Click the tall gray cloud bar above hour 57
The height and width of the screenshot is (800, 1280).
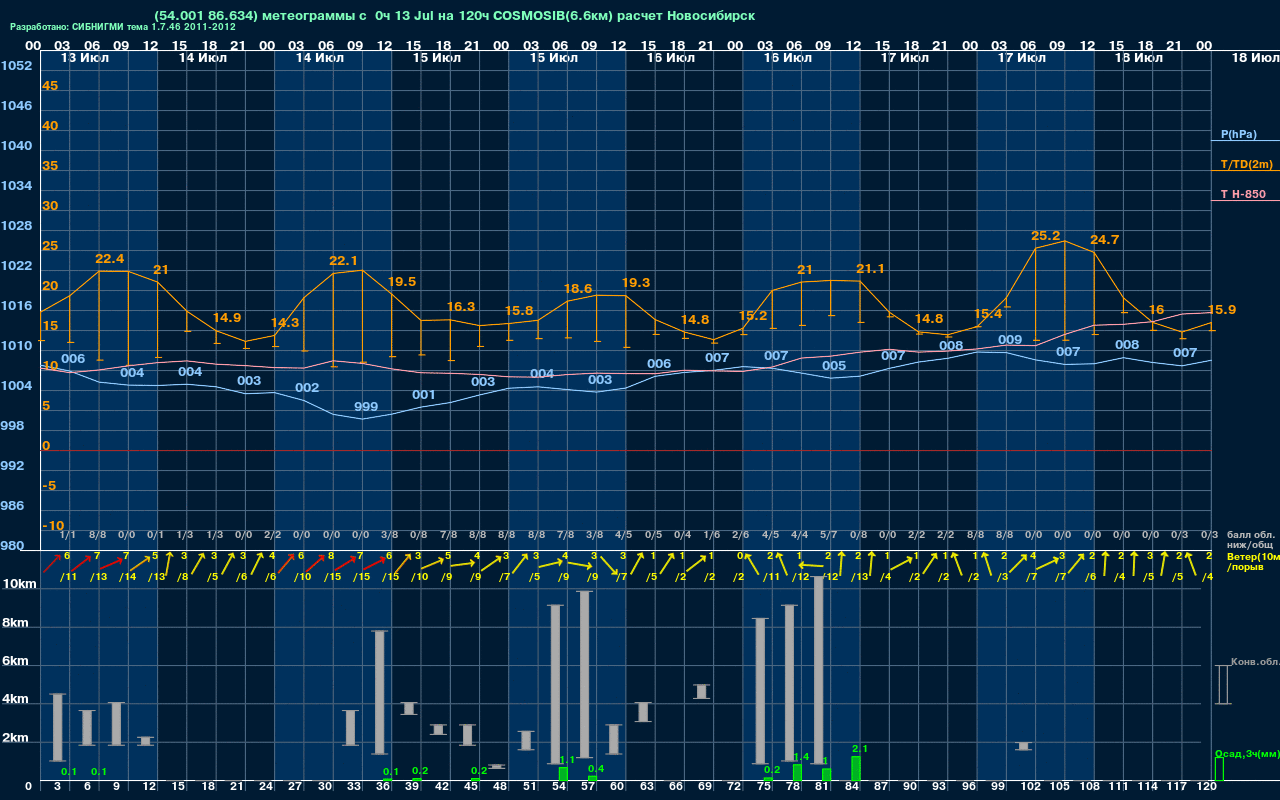coord(585,674)
